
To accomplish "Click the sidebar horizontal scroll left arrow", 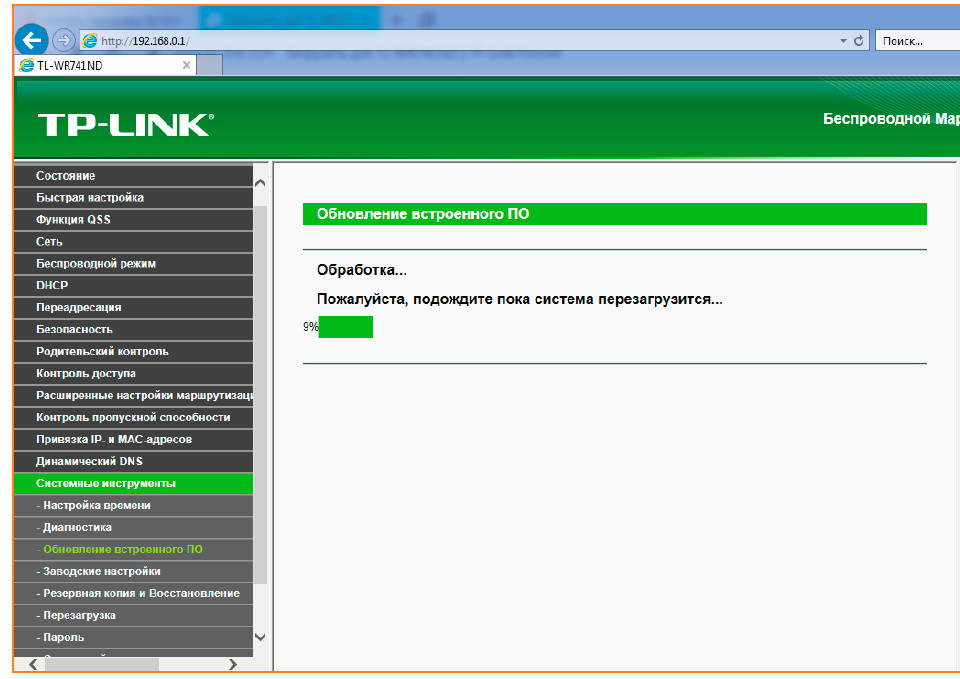I will [x=32, y=664].
